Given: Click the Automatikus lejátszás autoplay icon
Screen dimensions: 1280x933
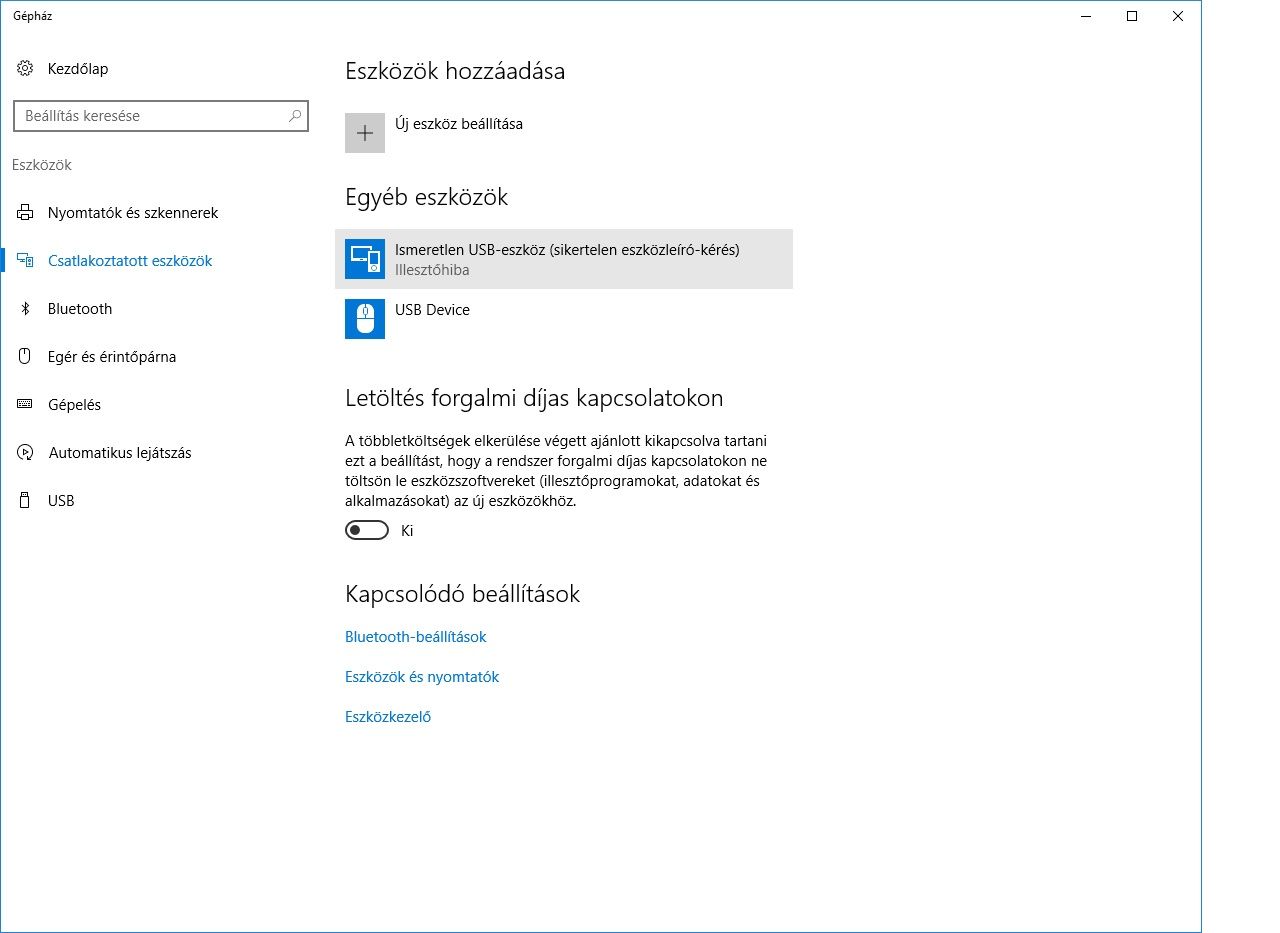Looking at the screenshot, I should 25,453.
